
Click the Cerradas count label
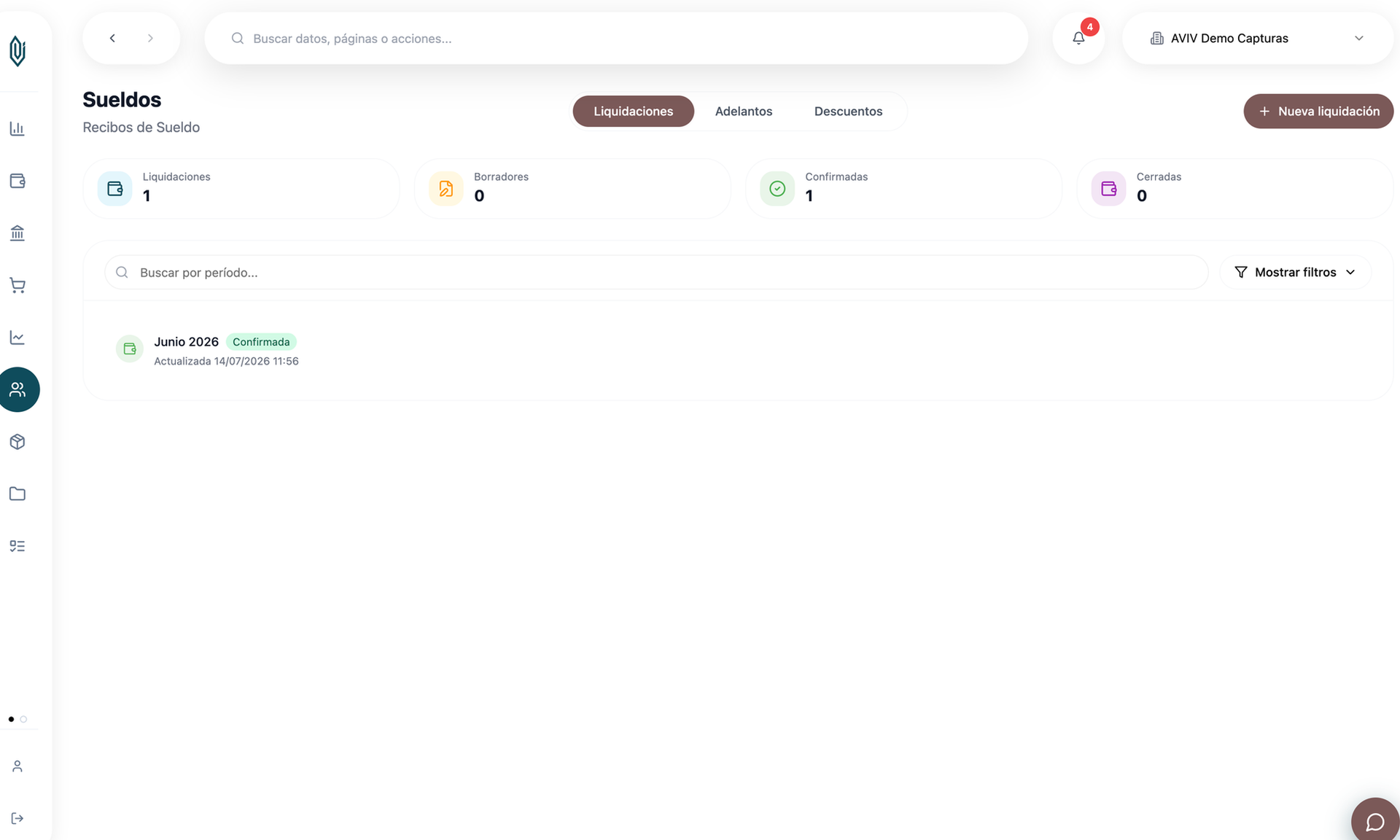tap(1159, 176)
